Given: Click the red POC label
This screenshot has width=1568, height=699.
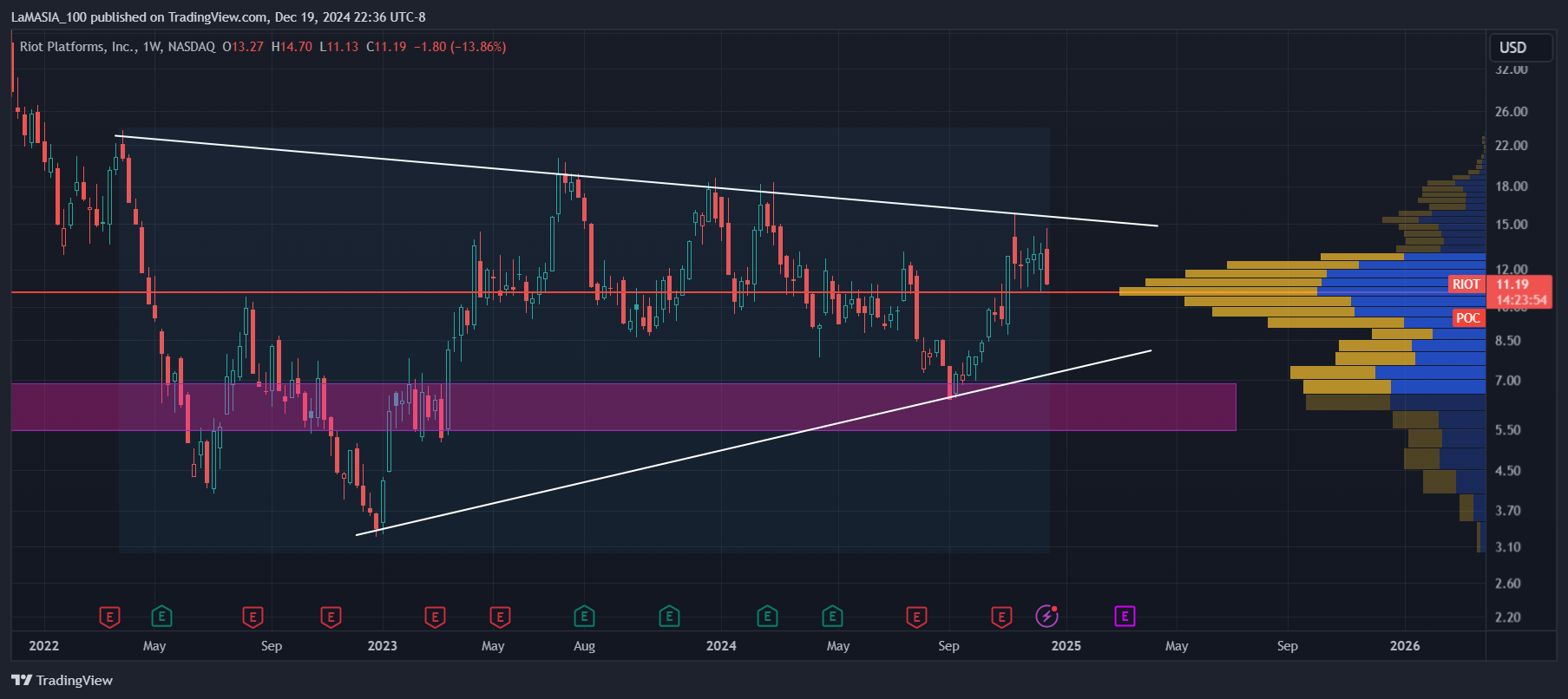Looking at the screenshot, I should 1467,318.
